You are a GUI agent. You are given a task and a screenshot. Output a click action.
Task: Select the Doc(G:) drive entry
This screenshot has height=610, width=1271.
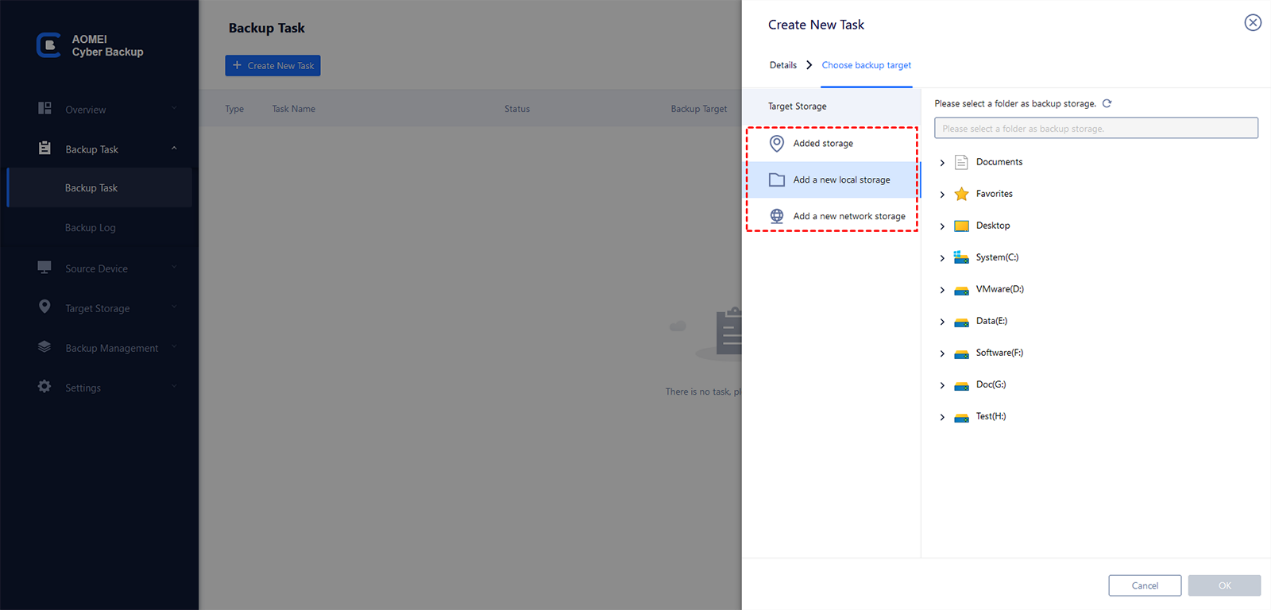(991, 385)
